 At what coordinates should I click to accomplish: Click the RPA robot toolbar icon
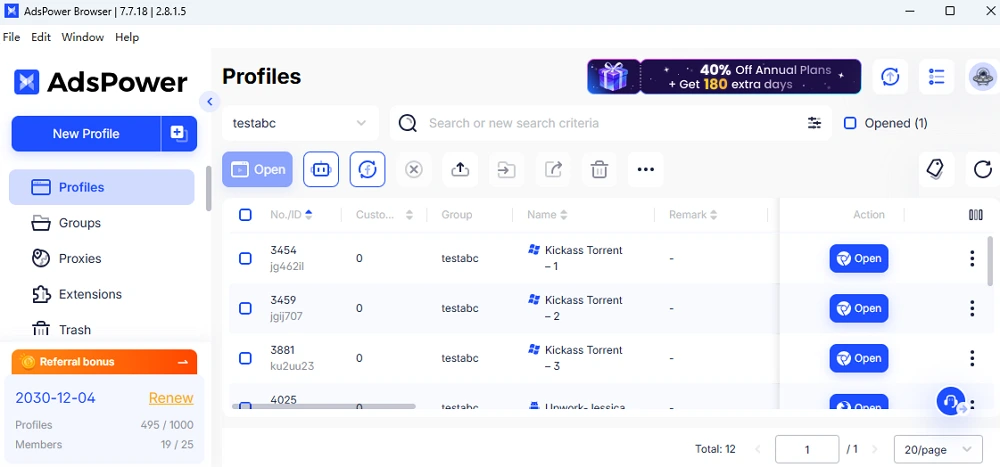pos(321,170)
